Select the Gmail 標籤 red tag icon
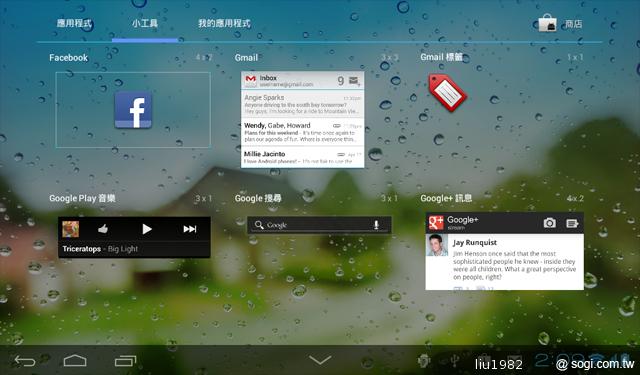 tap(447, 93)
